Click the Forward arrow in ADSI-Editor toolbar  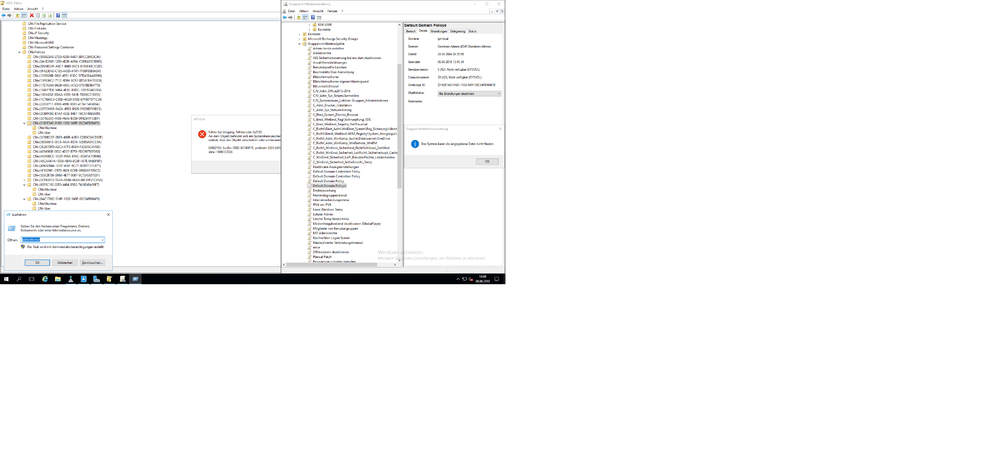click(10, 16)
